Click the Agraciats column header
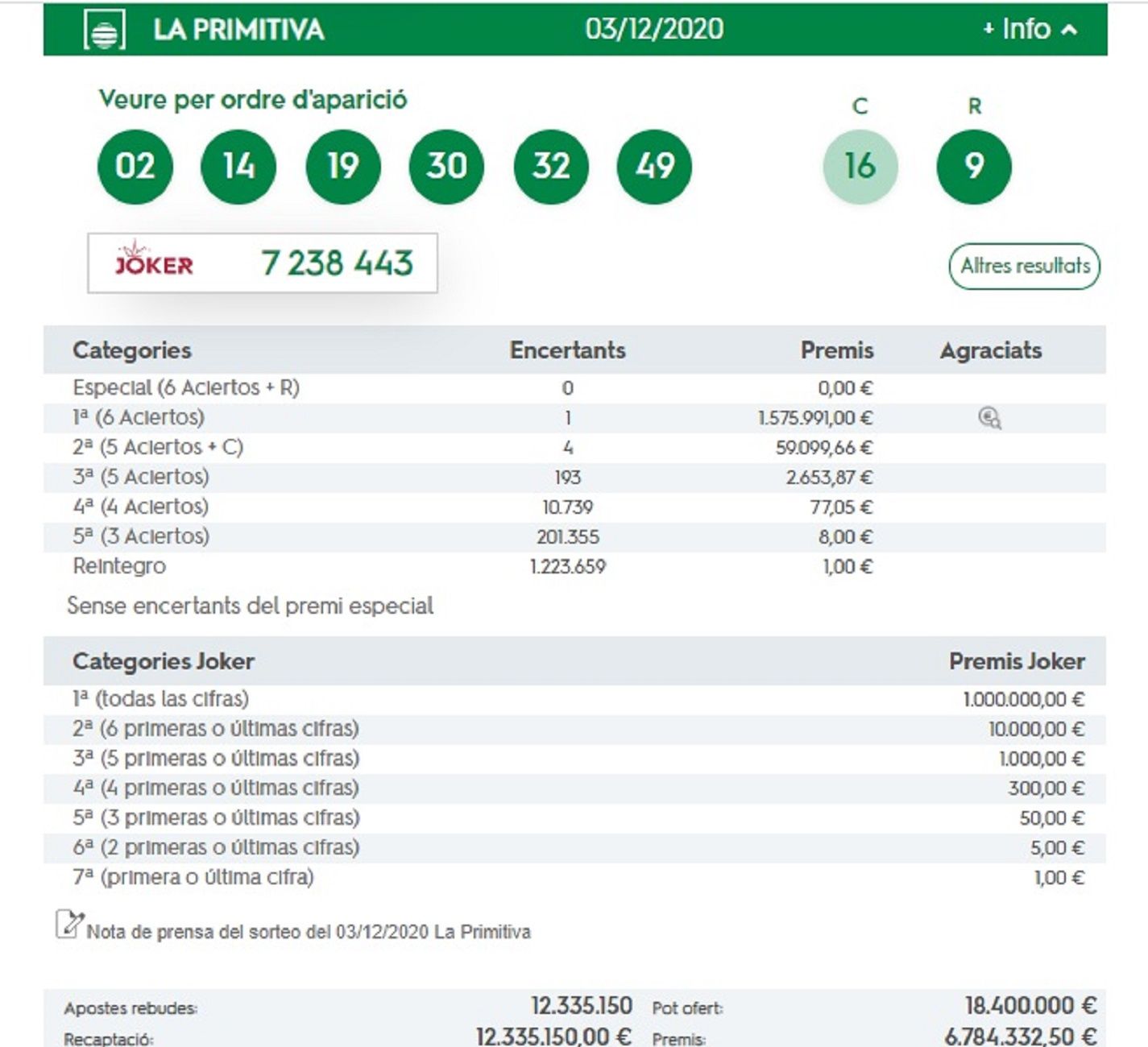The height and width of the screenshot is (1047, 1148). click(991, 350)
